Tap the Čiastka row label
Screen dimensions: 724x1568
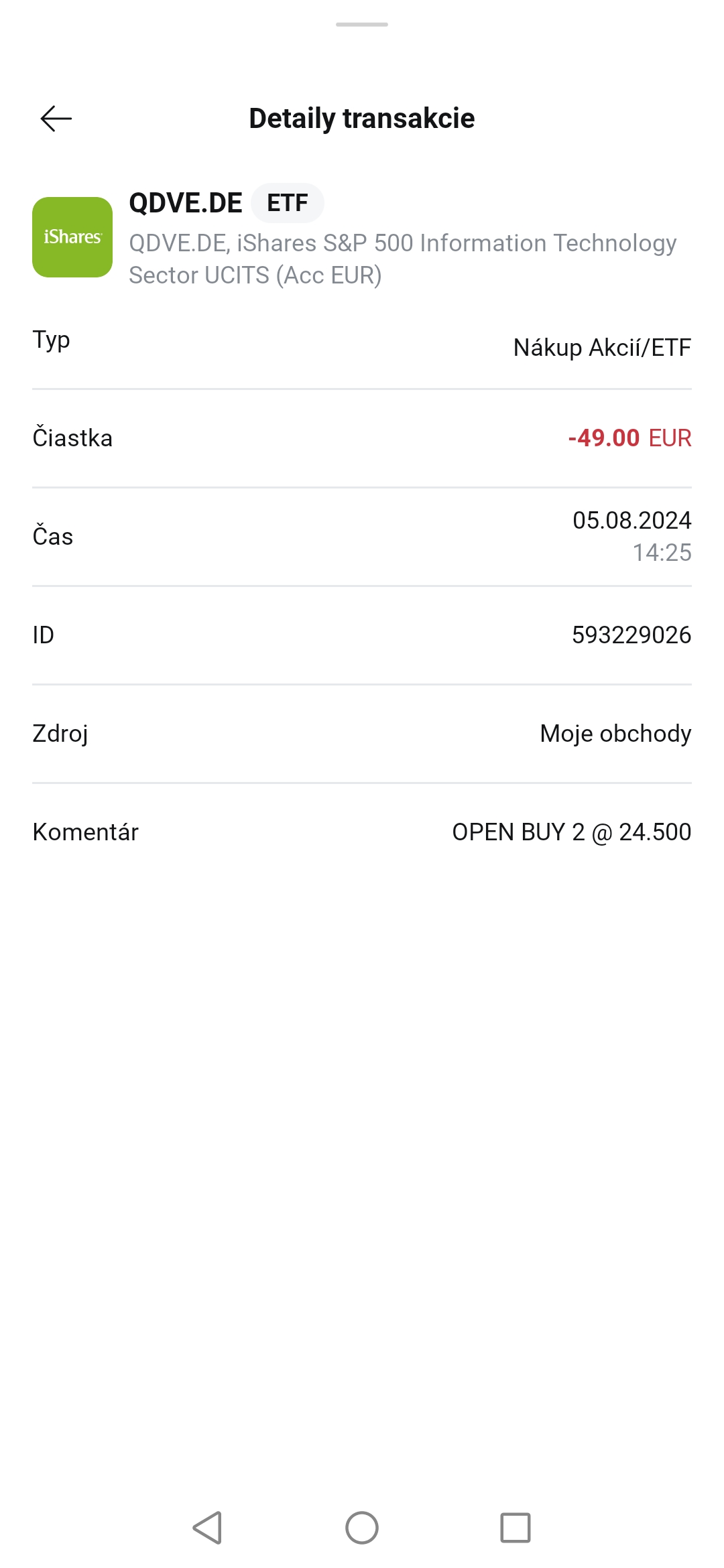pyautogui.click(x=72, y=438)
